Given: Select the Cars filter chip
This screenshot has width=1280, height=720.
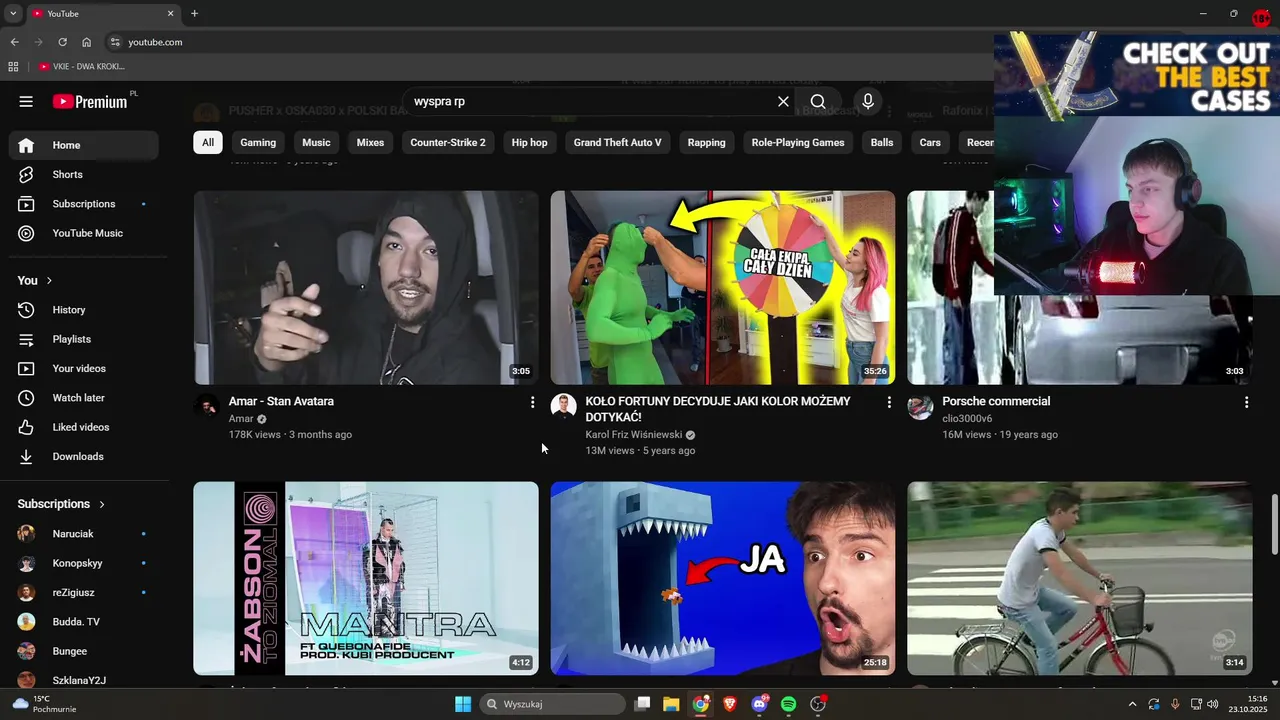Looking at the screenshot, I should point(930,142).
